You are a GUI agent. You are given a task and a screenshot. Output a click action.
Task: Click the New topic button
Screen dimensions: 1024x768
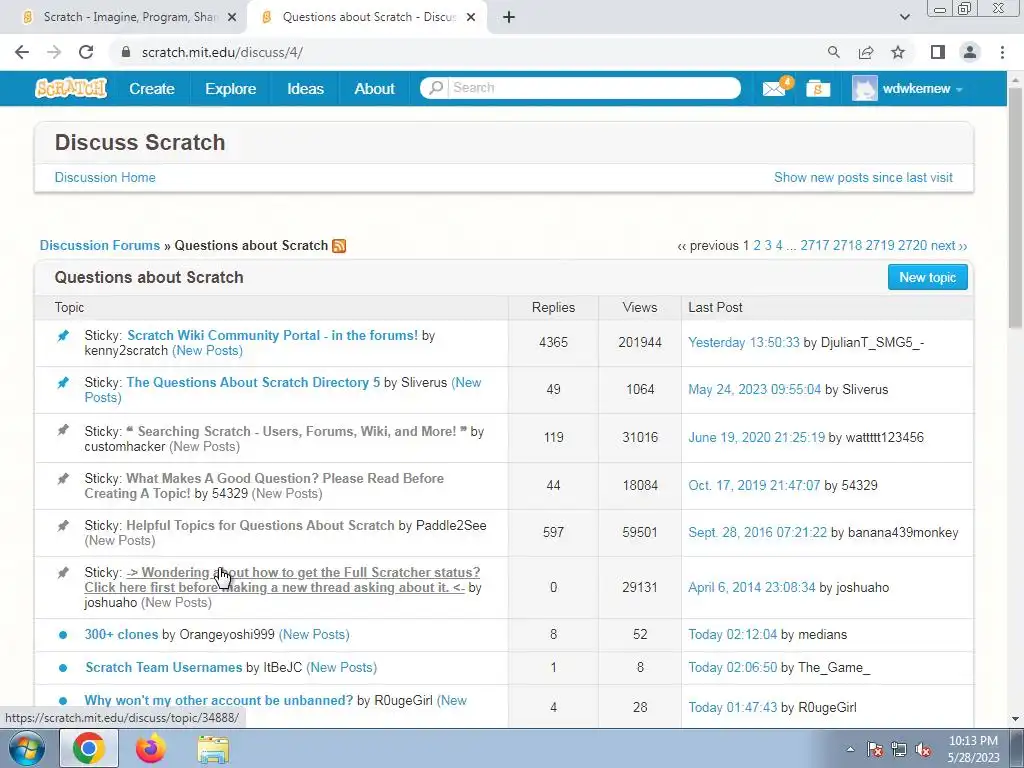927,277
